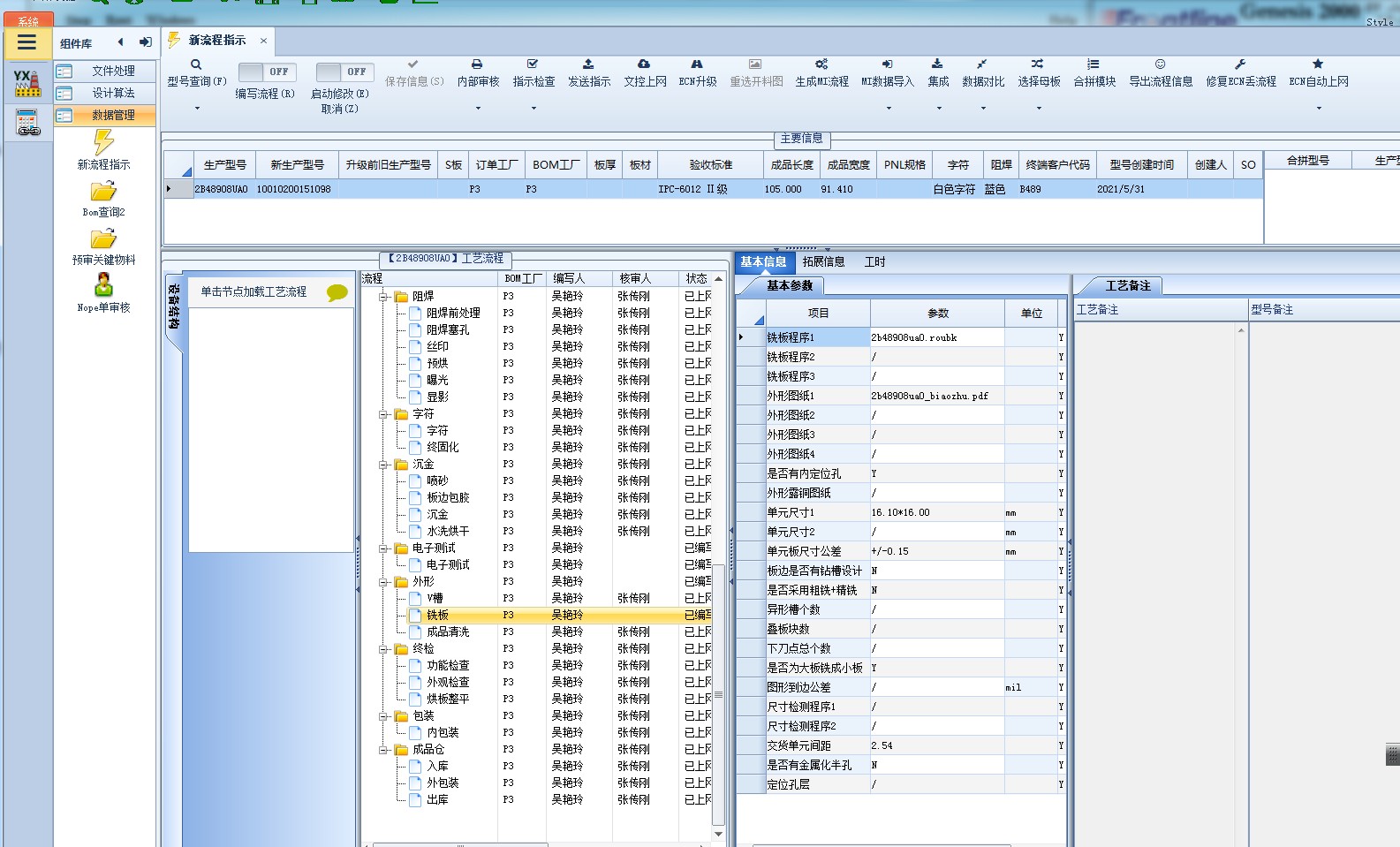Click 合拼模块 list icon
1400x847 pixels.
pyautogui.click(x=1094, y=64)
